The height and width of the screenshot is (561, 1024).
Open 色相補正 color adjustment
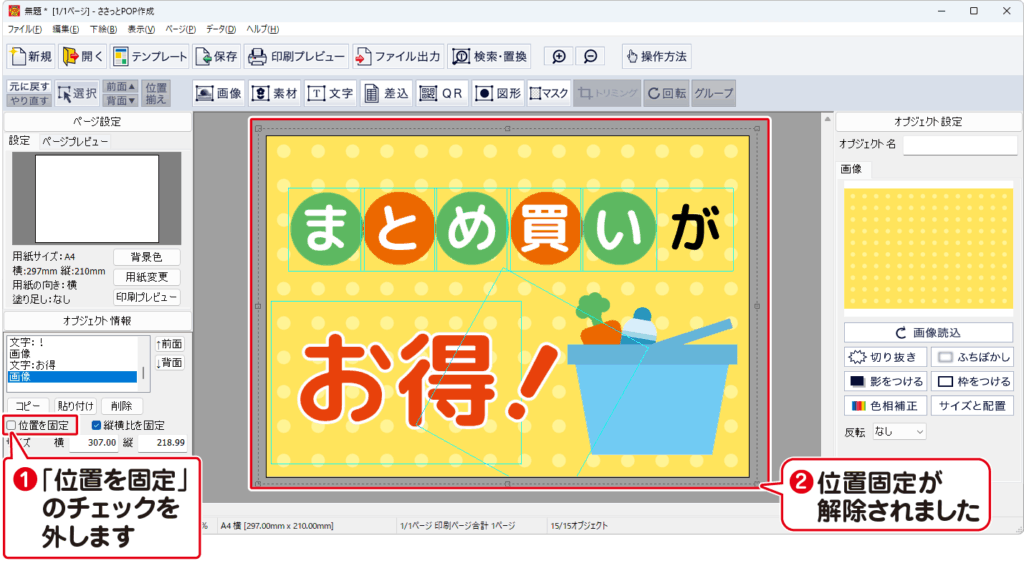pos(884,406)
